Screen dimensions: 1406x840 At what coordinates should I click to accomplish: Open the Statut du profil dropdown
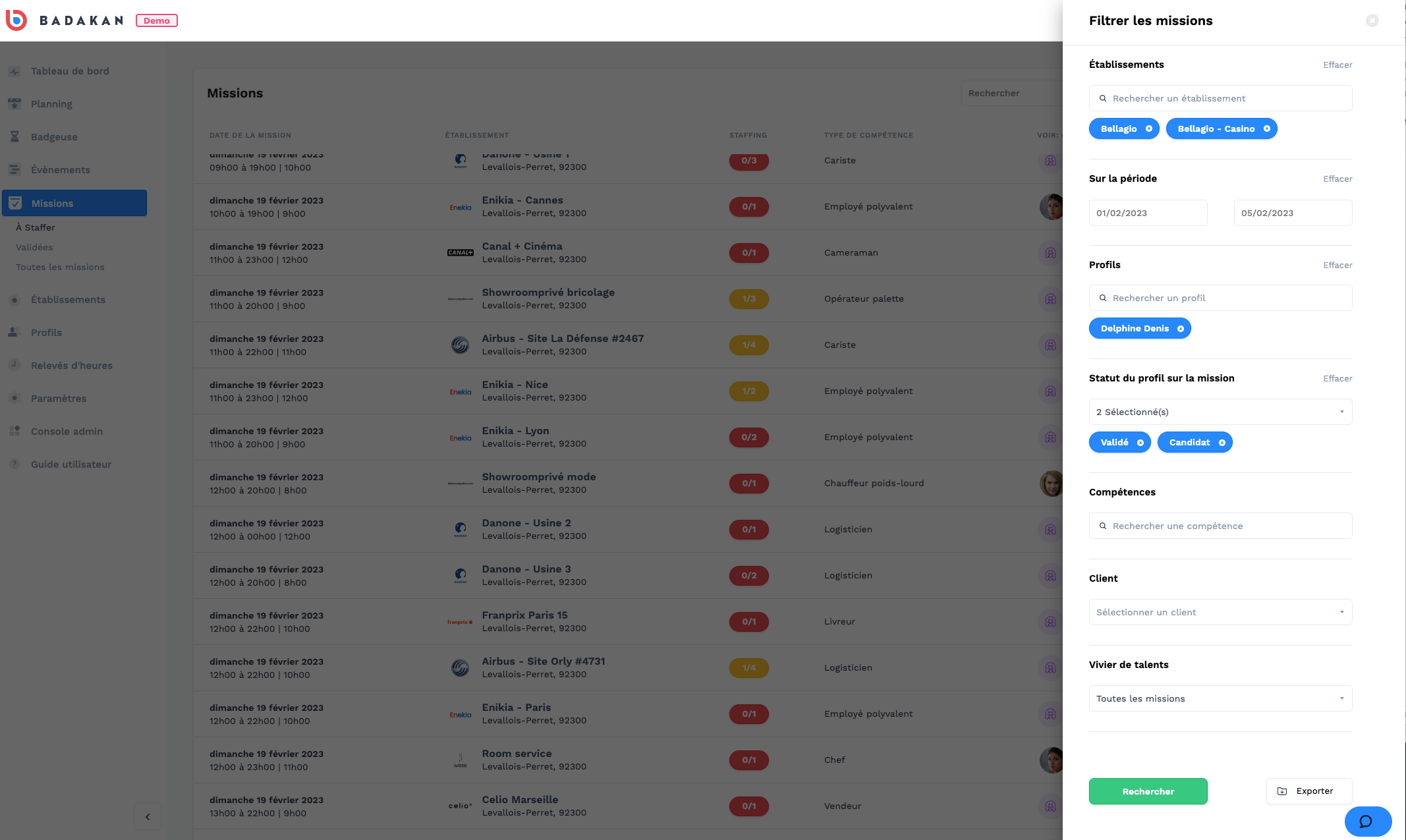coord(1220,412)
